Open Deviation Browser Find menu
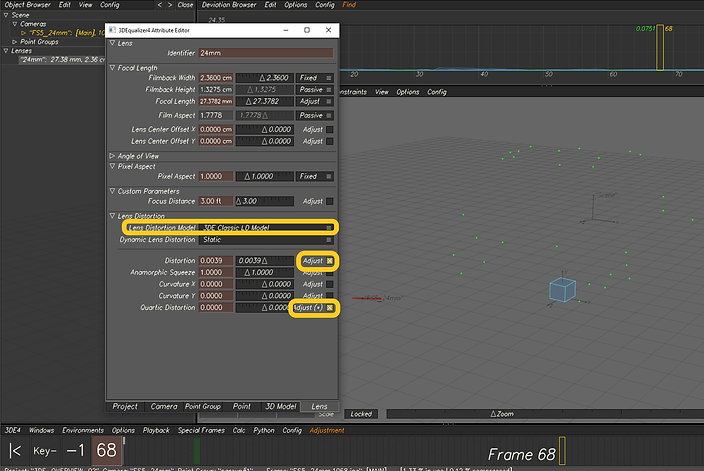Screen dimensions: 704x471 pos(349,5)
